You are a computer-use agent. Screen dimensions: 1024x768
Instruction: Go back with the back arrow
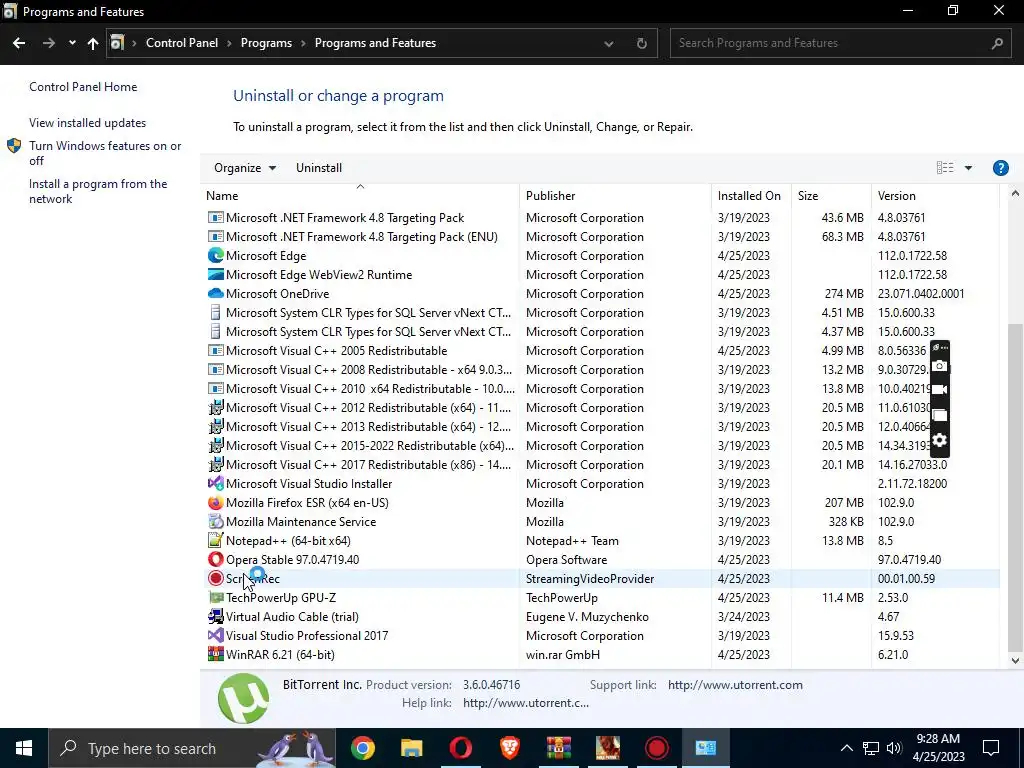coord(19,43)
